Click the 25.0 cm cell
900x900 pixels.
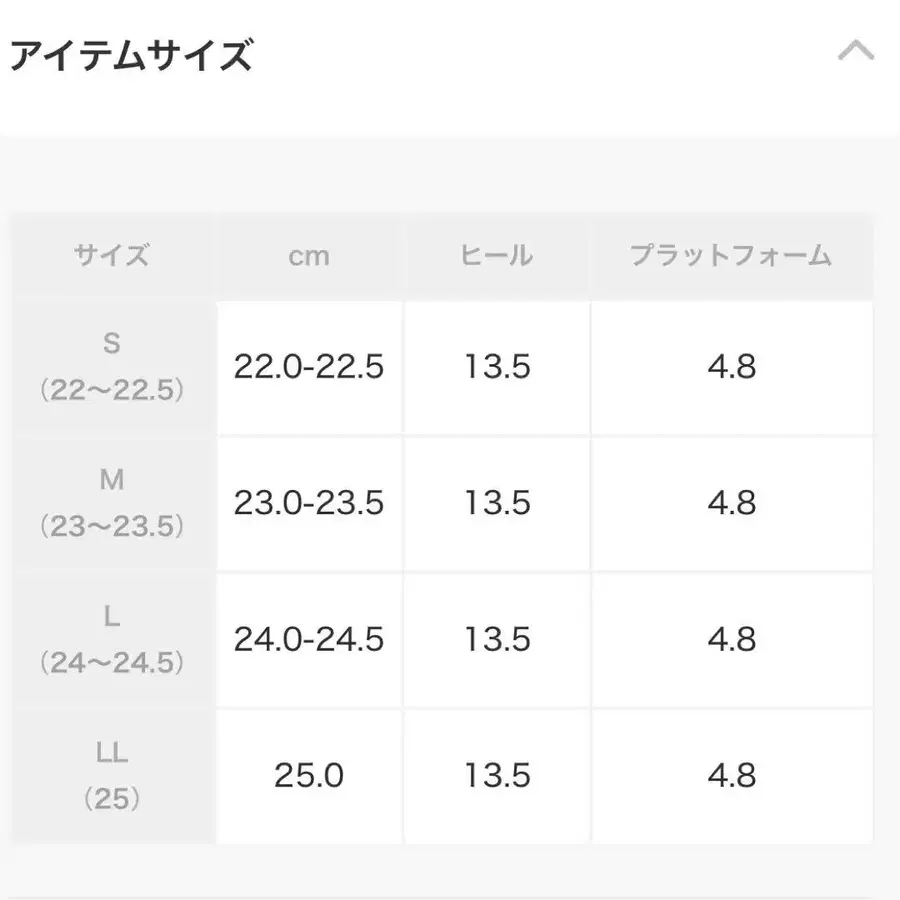point(309,775)
